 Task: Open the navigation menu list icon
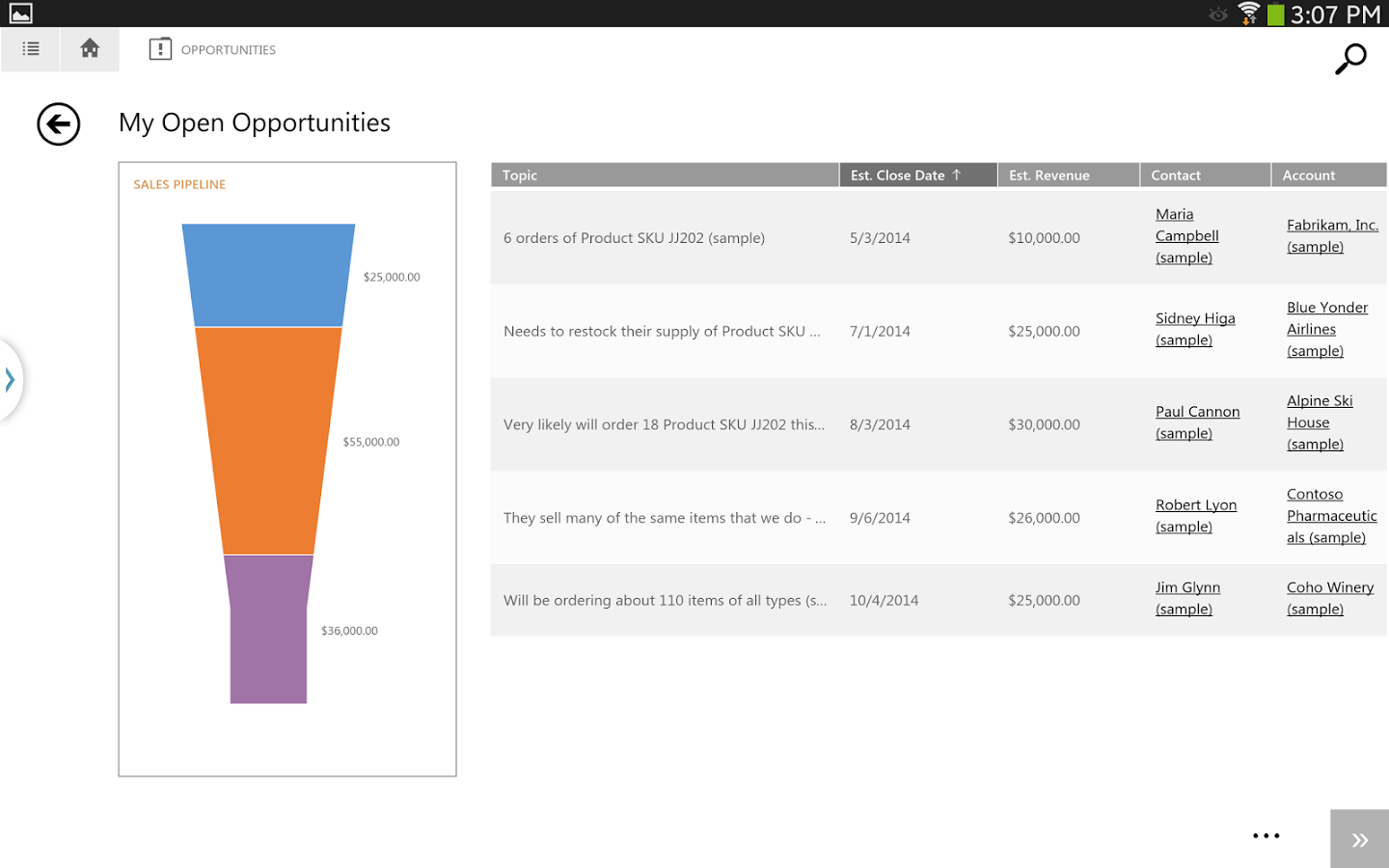31,49
